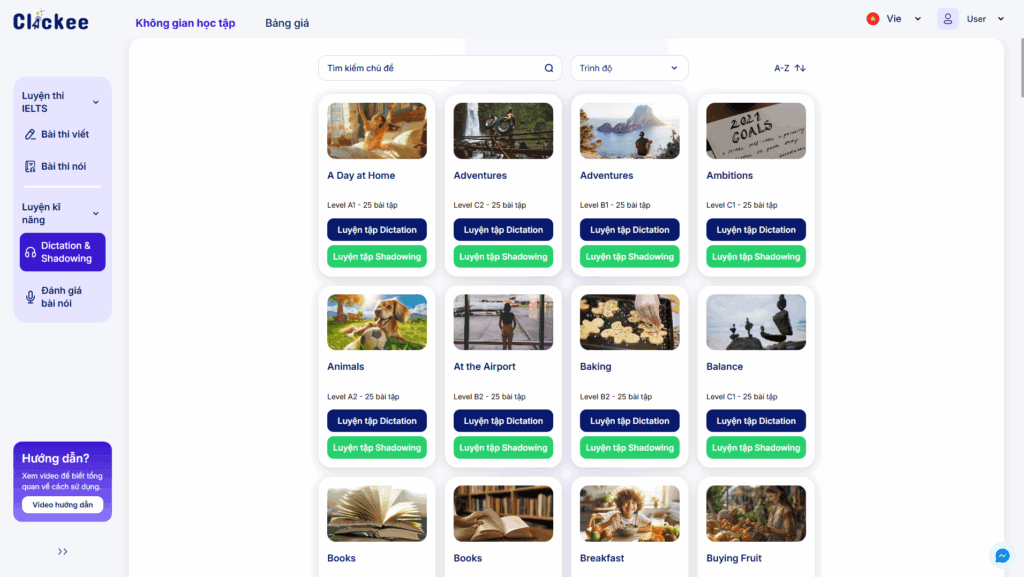The height and width of the screenshot is (577, 1024).
Task: Collapse the Luyện thi IELTS section
Action: point(96,102)
